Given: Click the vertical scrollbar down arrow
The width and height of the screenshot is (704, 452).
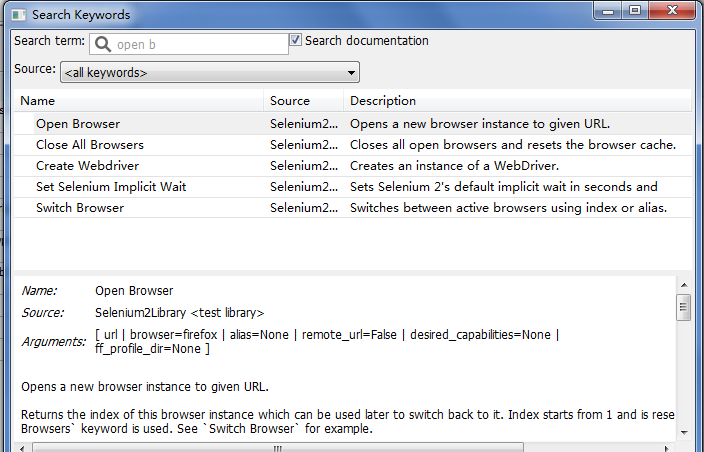Looking at the screenshot, I should [x=684, y=433].
